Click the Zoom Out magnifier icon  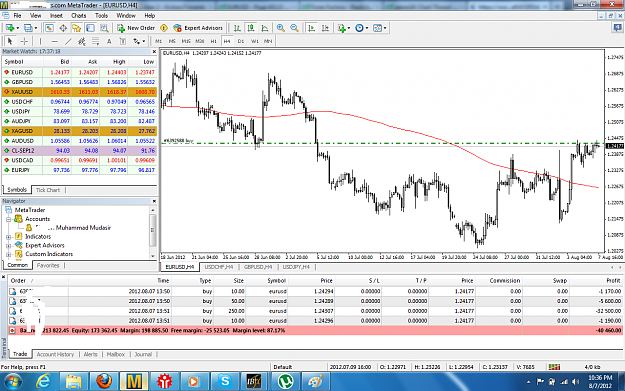(x=294, y=28)
